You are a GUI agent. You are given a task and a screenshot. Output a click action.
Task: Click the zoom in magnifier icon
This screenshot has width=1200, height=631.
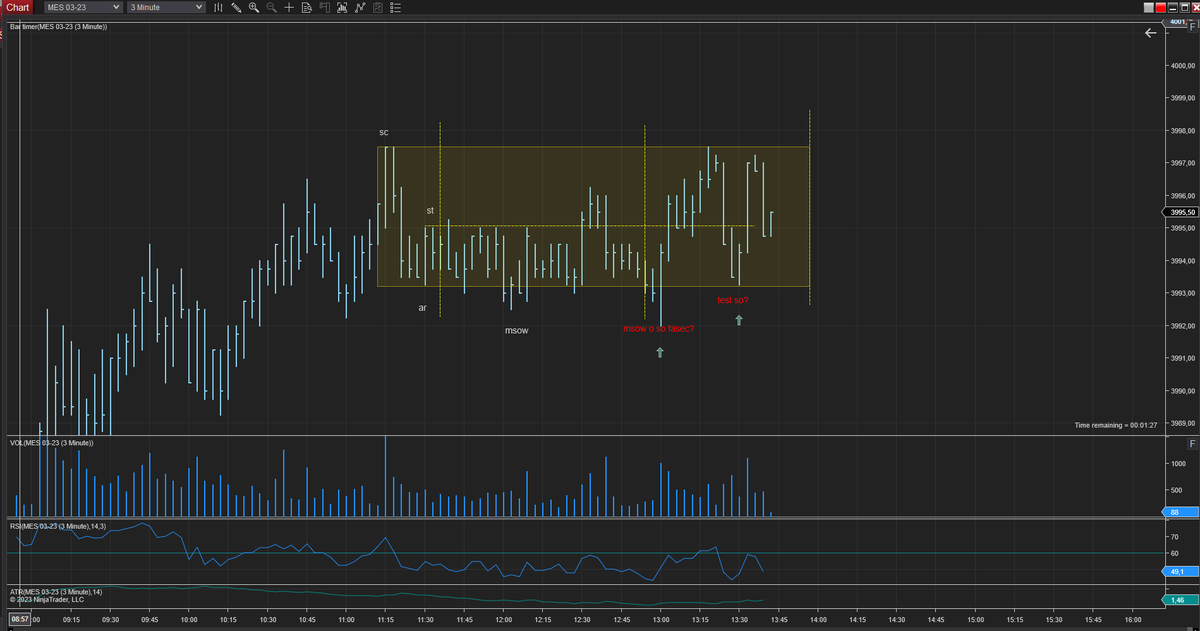point(254,7)
